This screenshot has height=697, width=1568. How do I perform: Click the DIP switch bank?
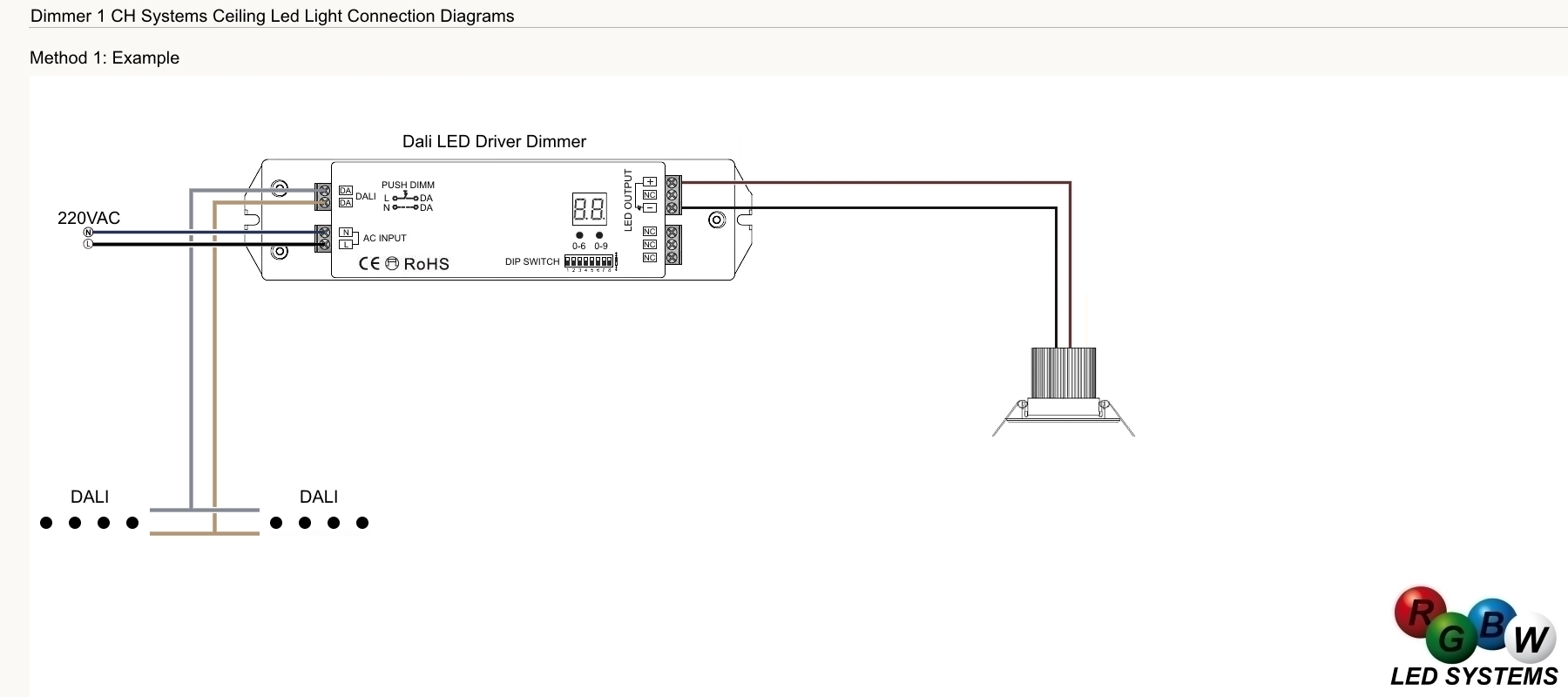click(590, 261)
